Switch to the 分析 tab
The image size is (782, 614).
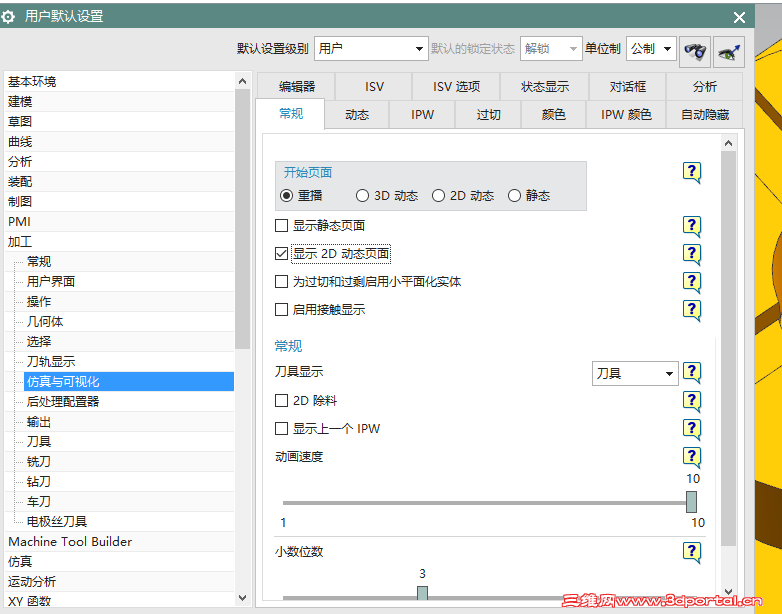(704, 87)
